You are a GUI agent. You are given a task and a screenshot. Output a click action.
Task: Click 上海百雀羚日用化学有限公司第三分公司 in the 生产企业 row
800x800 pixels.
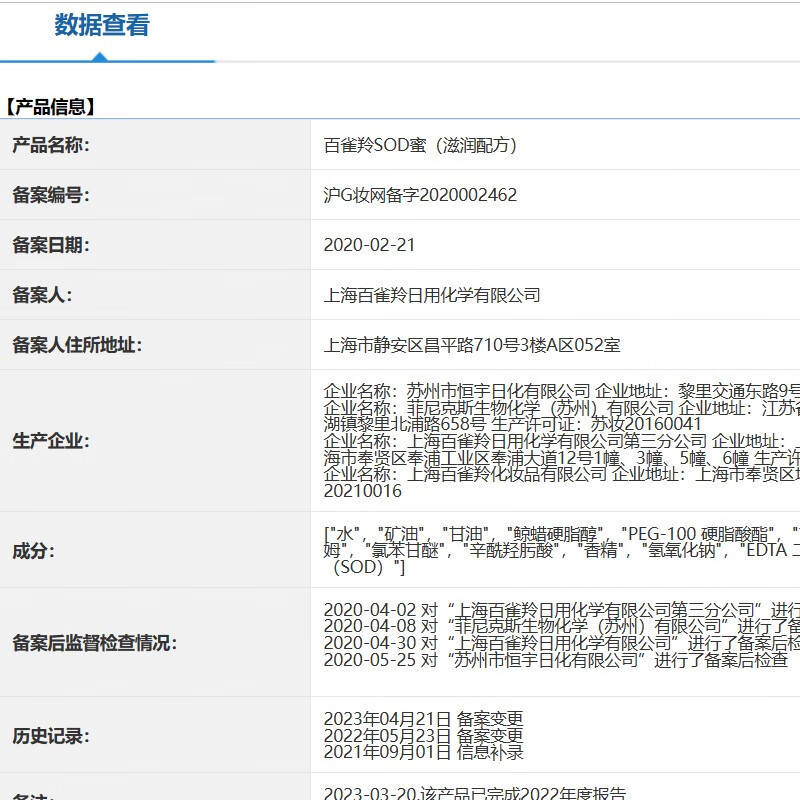pyautogui.click(x=557, y=441)
